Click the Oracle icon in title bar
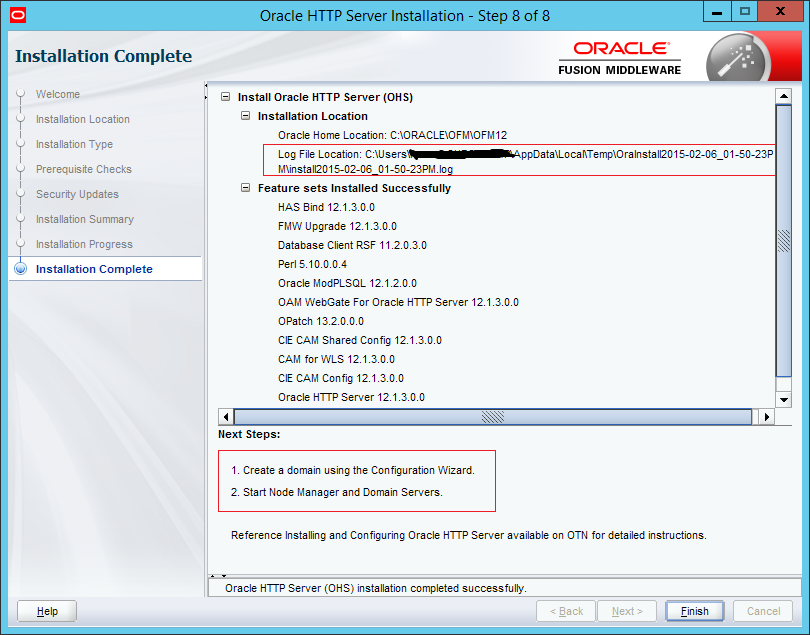 click(x=14, y=15)
